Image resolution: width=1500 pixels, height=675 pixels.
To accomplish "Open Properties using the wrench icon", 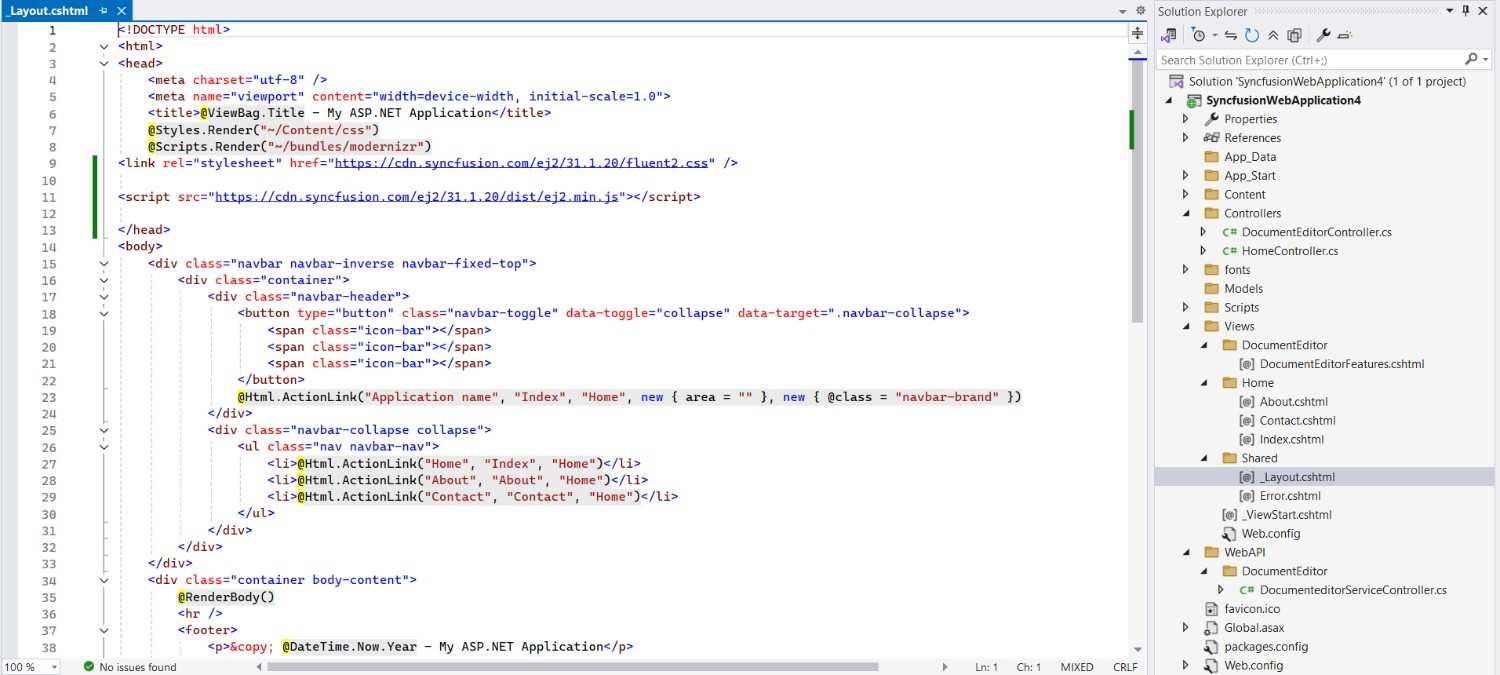I will tap(1323, 35).
